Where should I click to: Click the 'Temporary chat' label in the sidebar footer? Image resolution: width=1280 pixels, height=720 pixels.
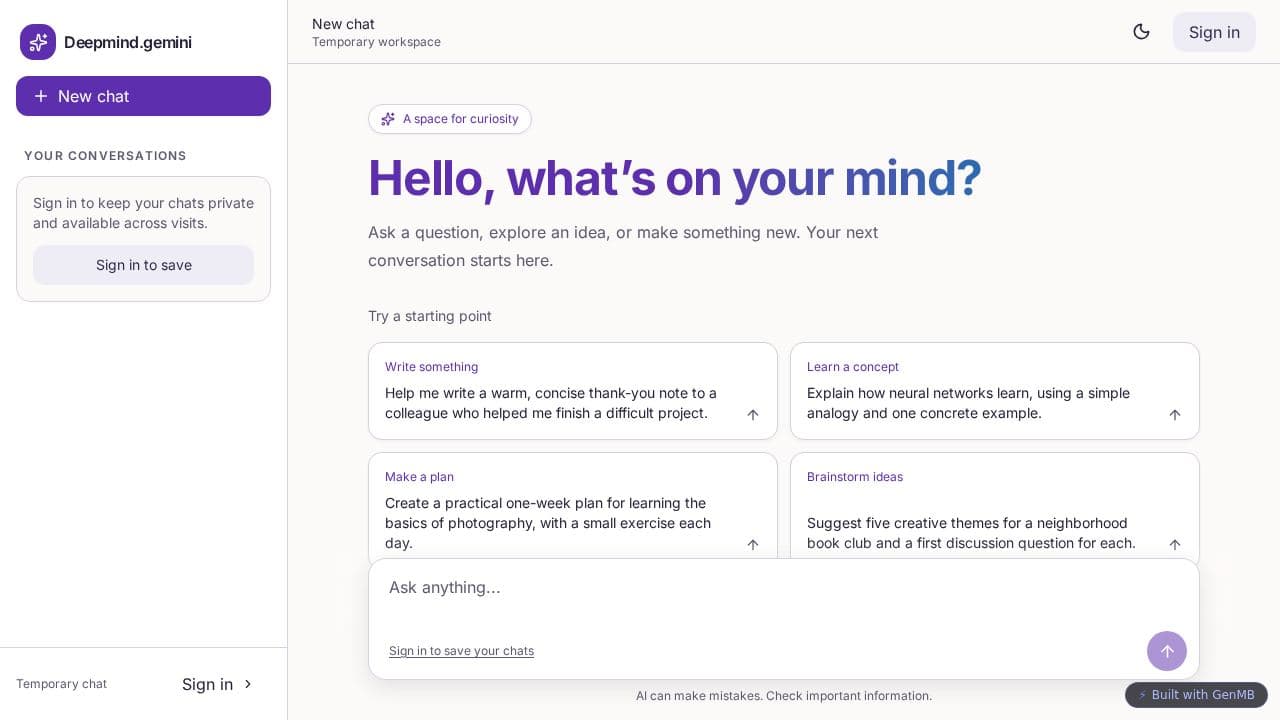click(61, 684)
